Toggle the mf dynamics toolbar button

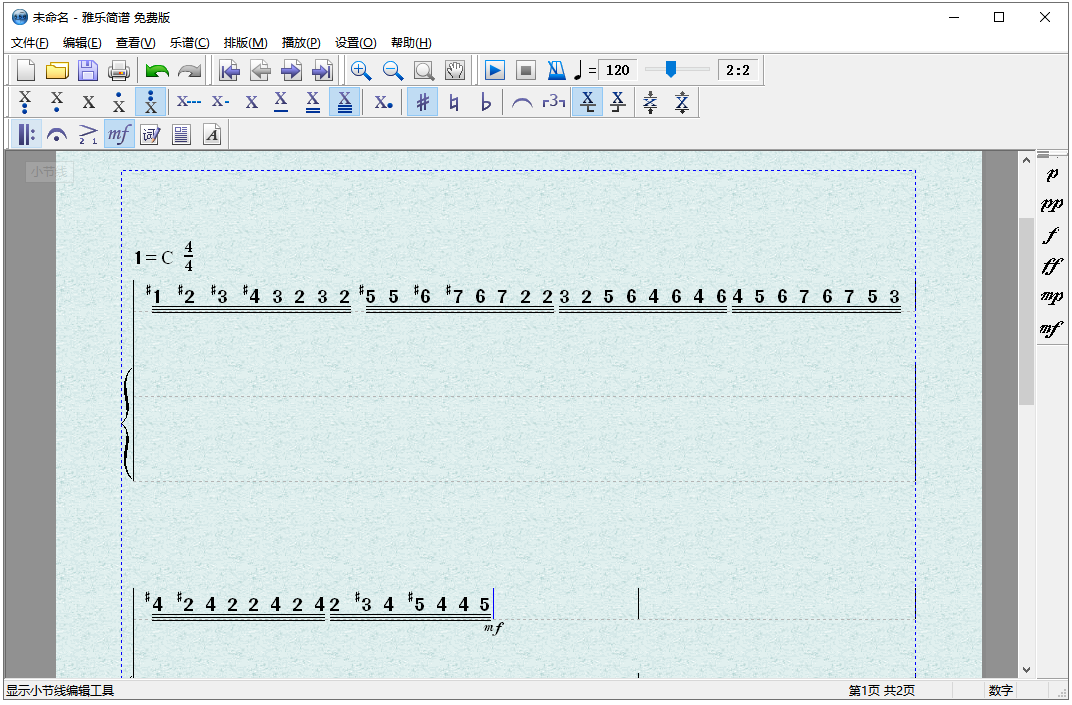[x=119, y=134]
